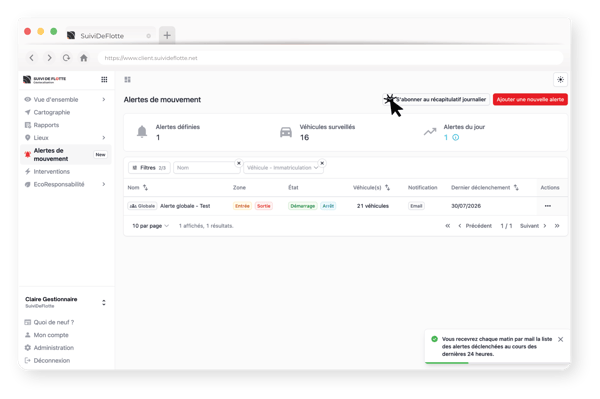Click the Alertes définies bell icon

tap(142, 132)
